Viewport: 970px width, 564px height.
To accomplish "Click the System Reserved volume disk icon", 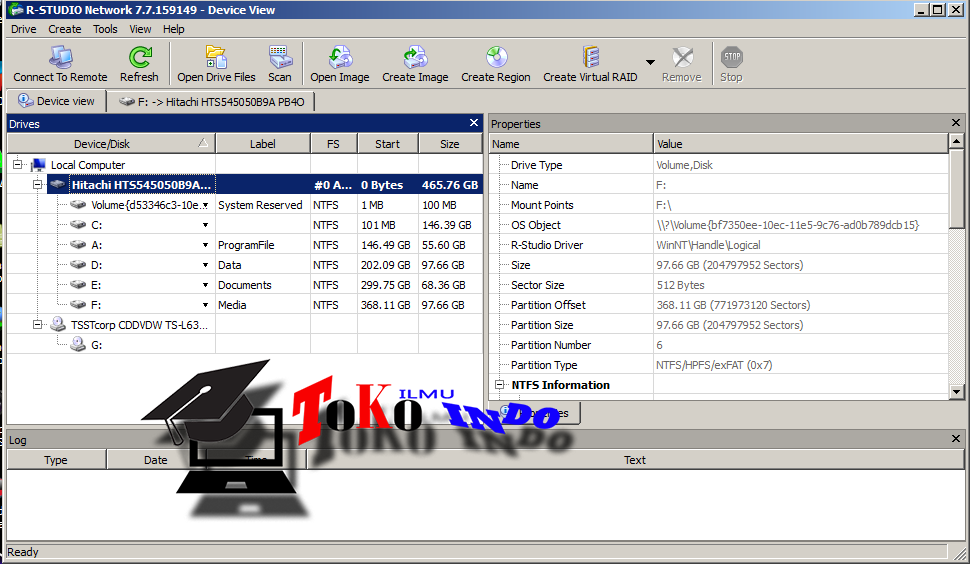I will point(78,205).
